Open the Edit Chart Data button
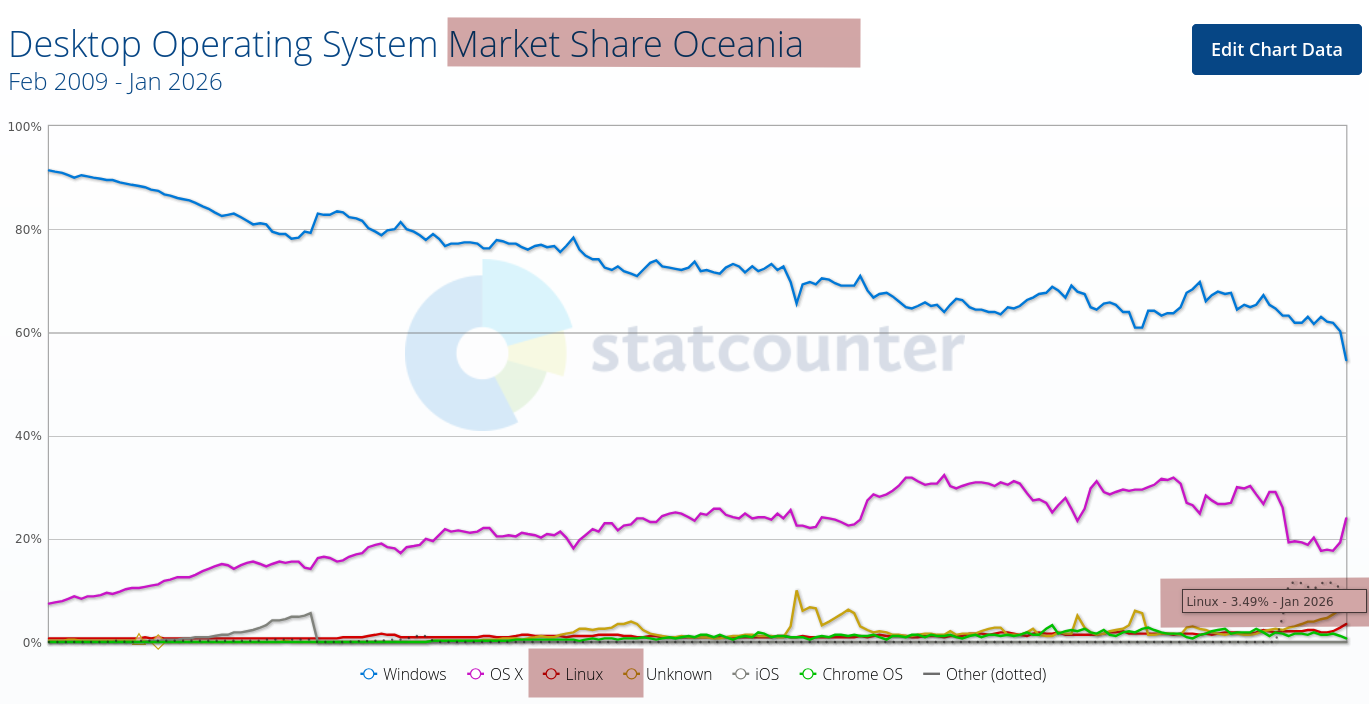 [1276, 49]
